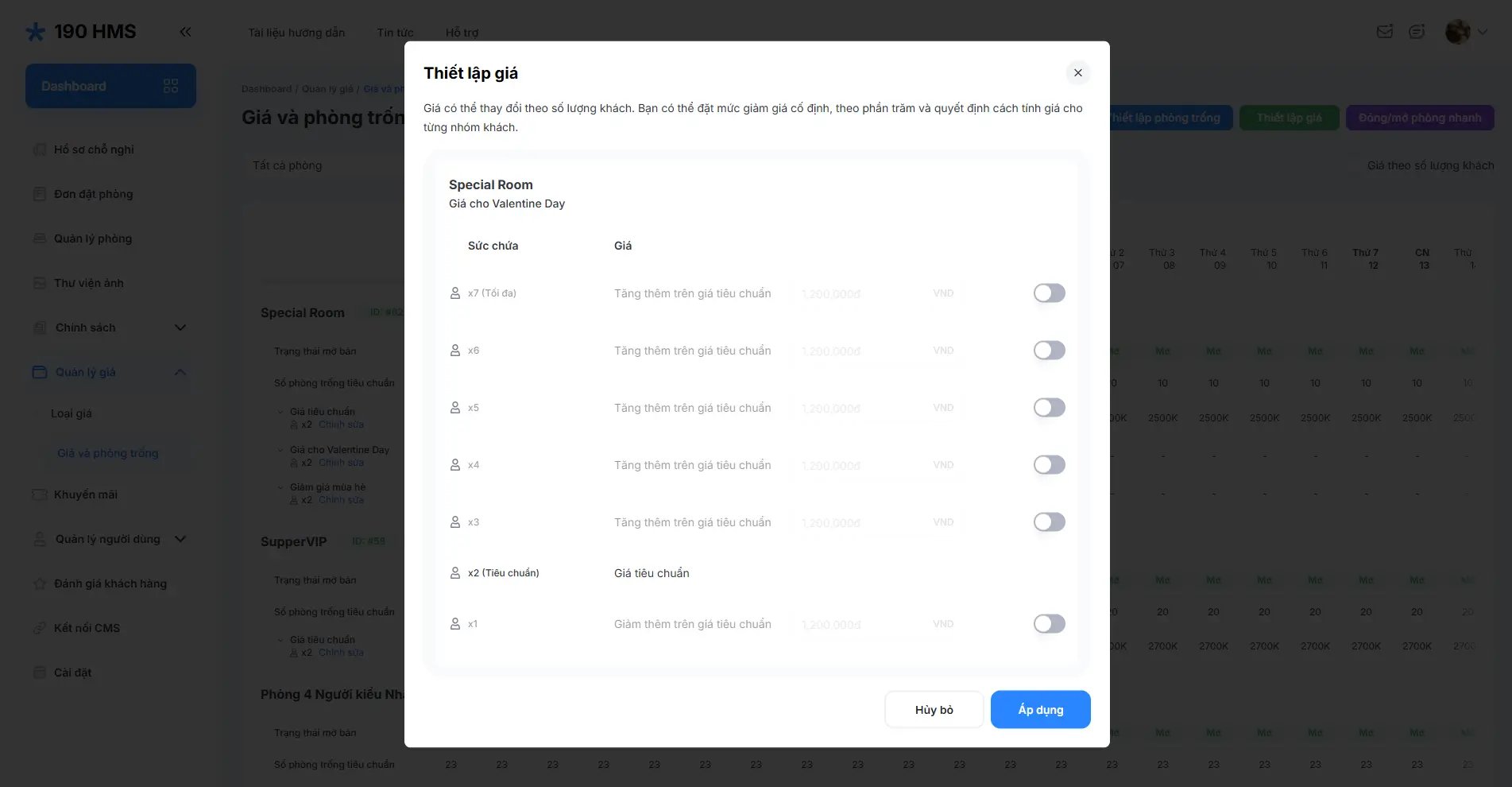Enable the x1 discount price toggle

1049,624
